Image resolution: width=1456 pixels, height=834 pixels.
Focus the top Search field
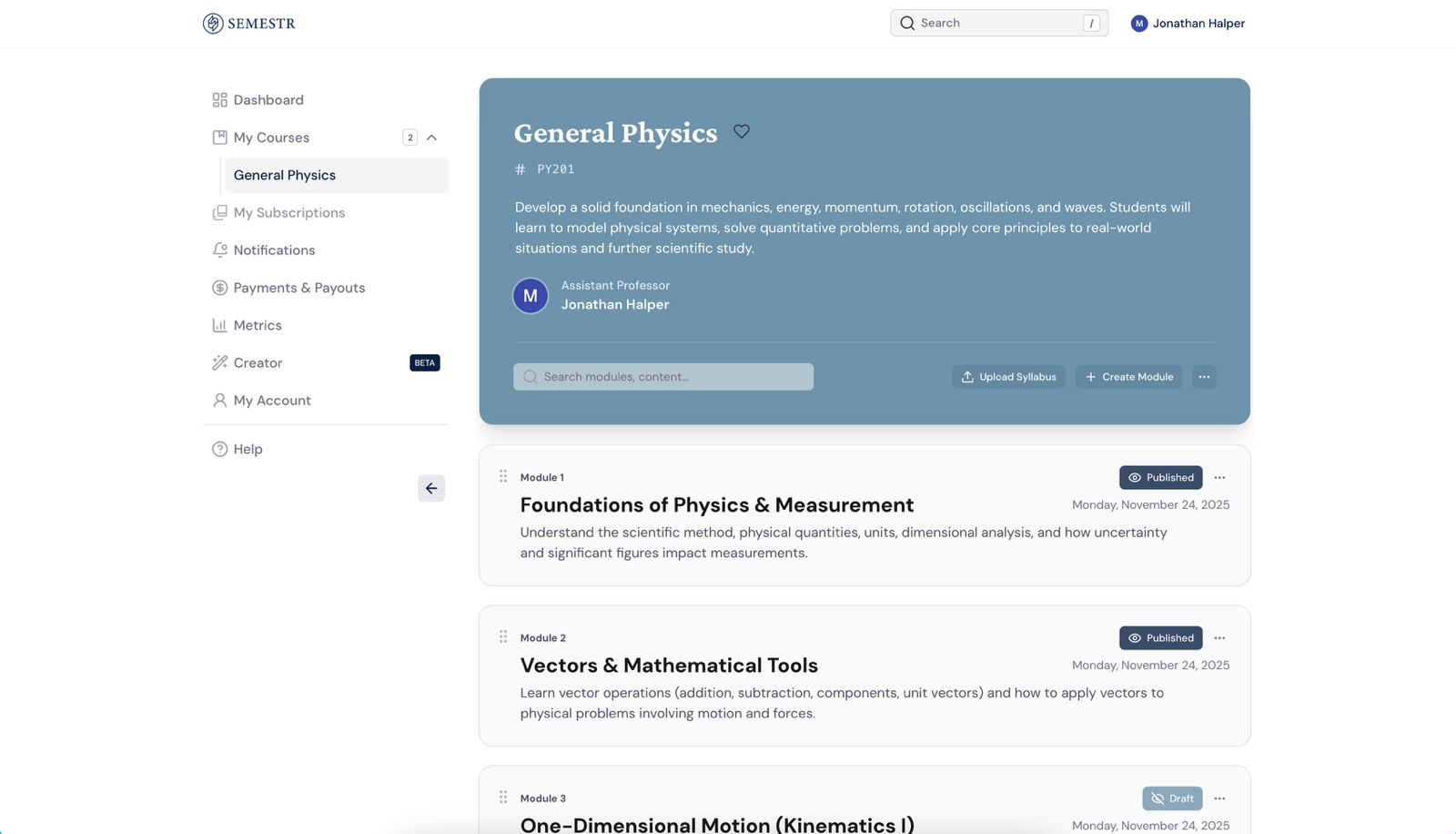point(999,24)
